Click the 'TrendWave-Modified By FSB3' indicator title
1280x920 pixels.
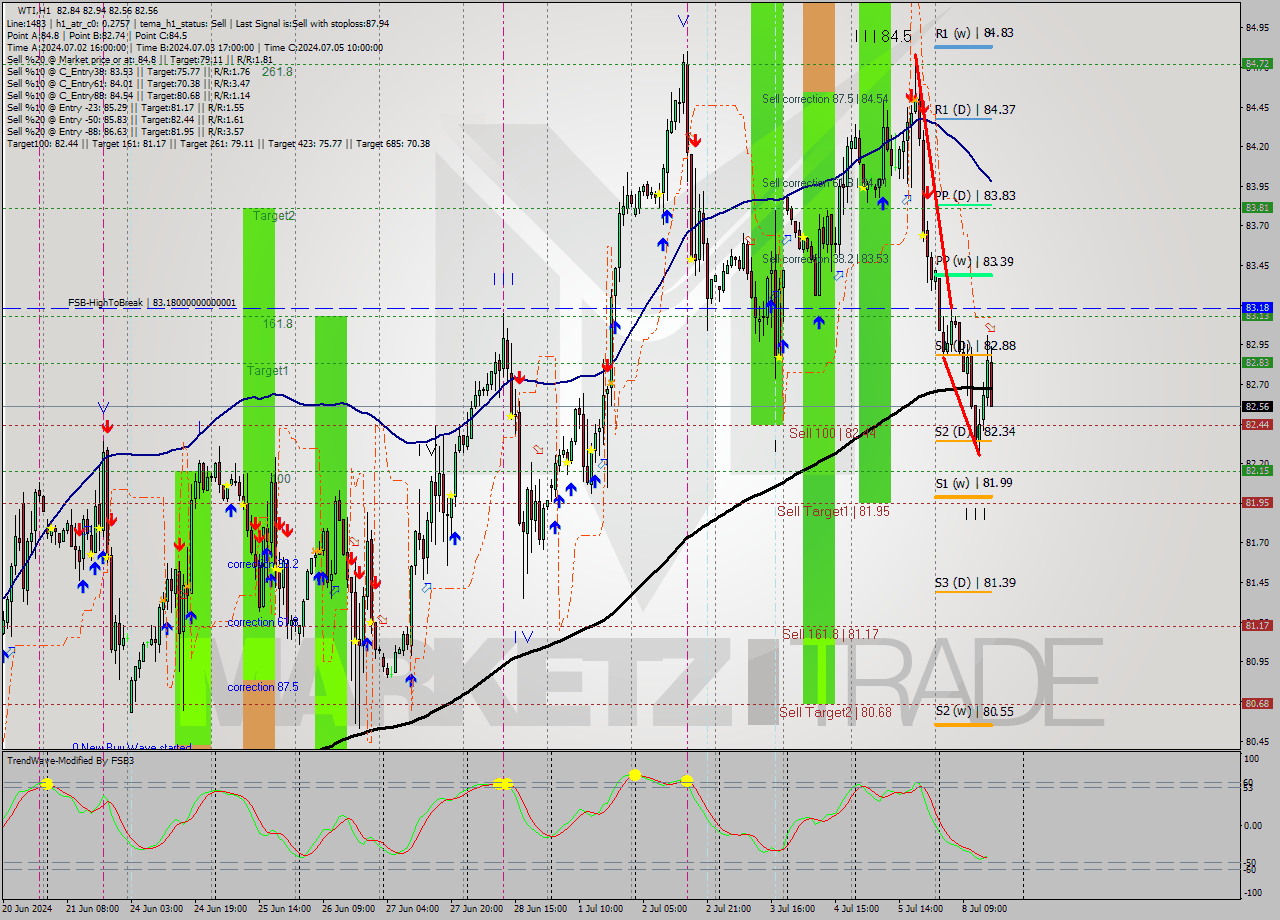click(71, 761)
